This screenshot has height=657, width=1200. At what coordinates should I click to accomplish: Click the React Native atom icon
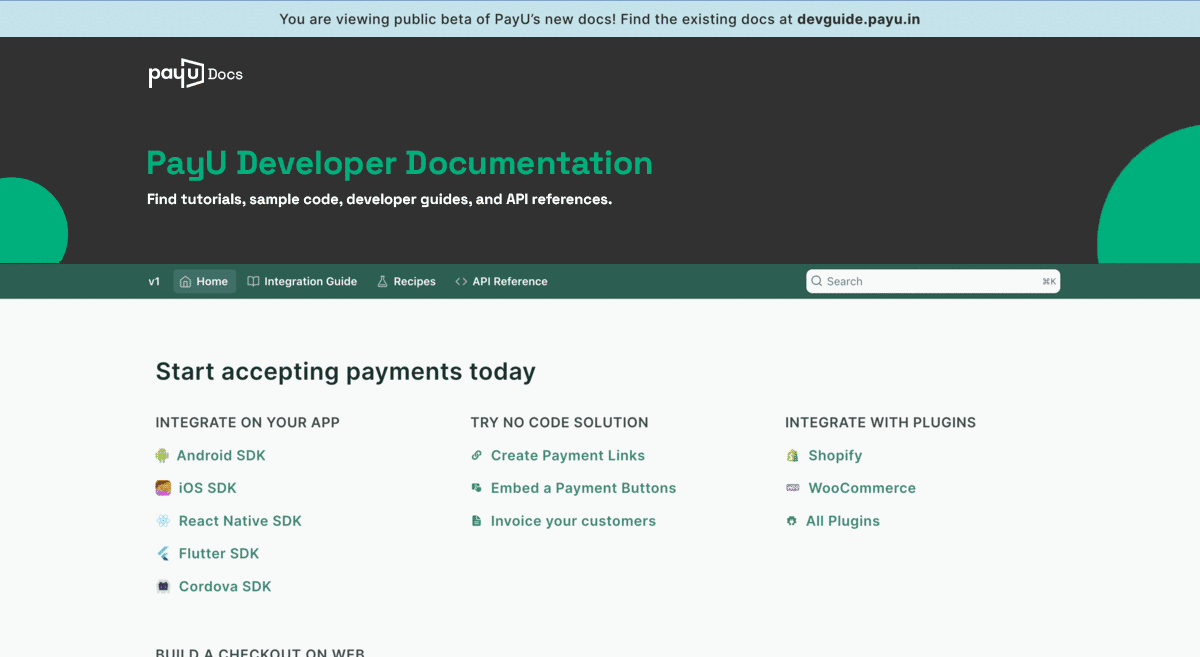[163, 521]
